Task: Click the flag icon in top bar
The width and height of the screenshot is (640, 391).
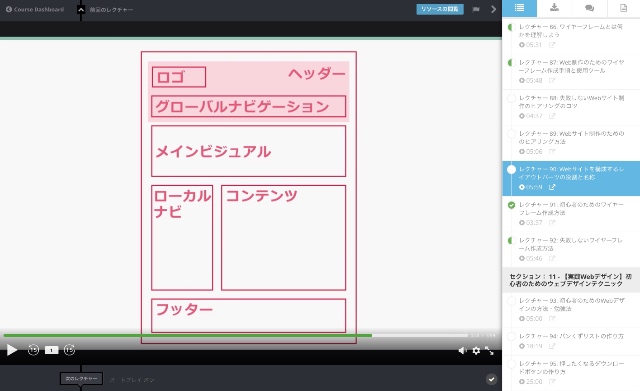Action: tap(476, 9)
